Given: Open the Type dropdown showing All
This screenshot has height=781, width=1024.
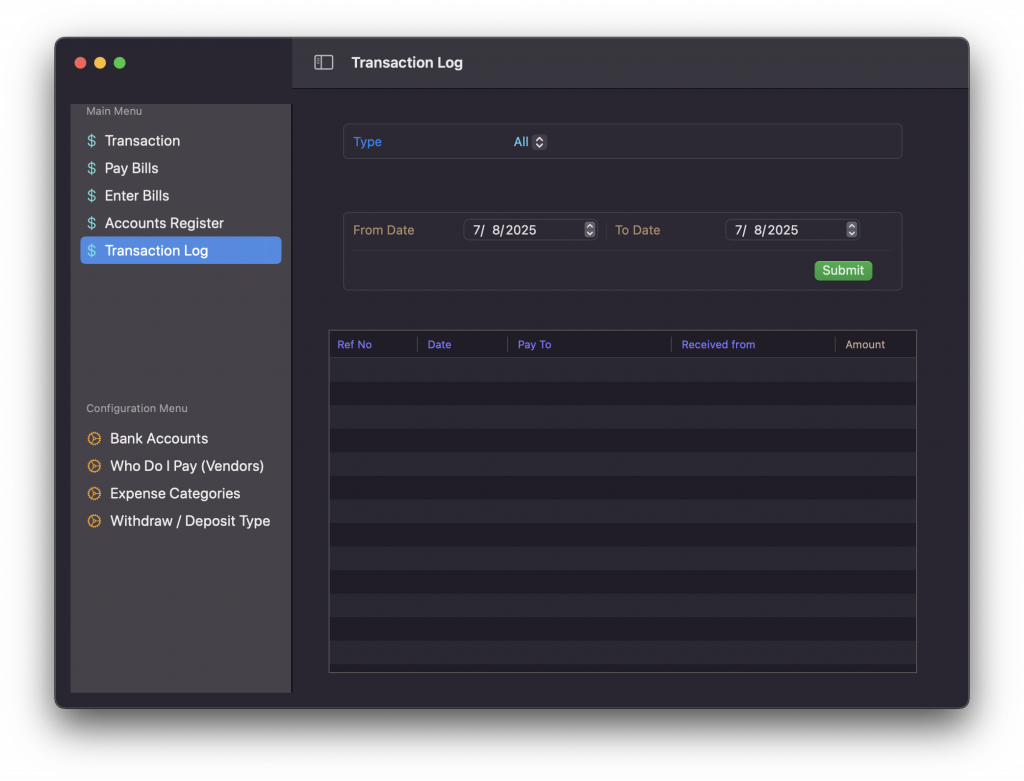Looking at the screenshot, I should pyautogui.click(x=530, y=142).
